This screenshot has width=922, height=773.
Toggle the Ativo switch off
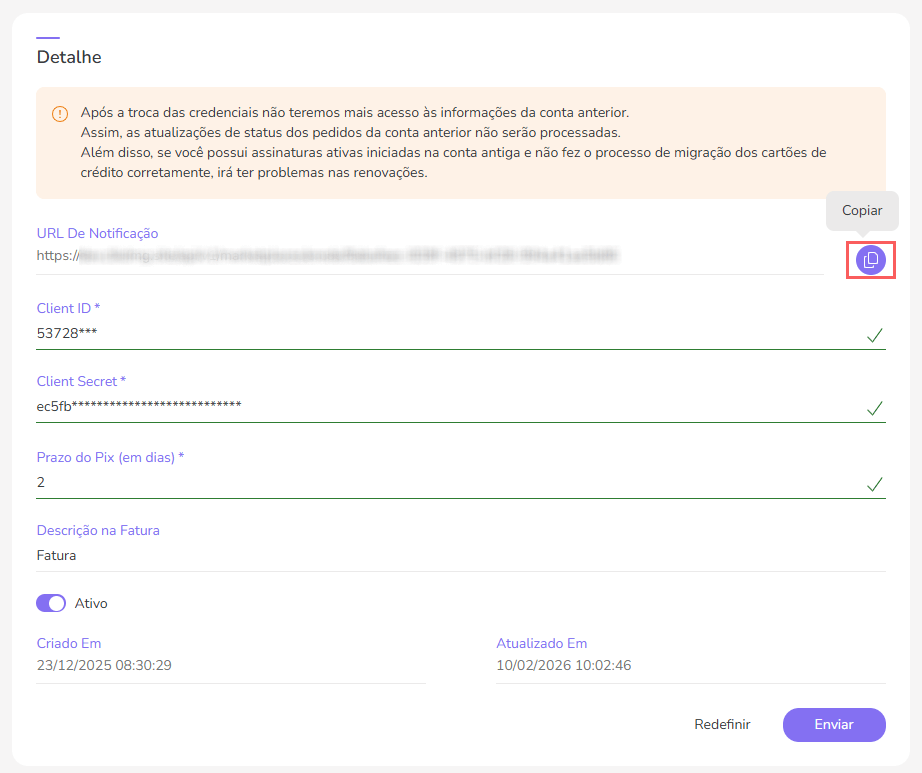[x=51, y=603]
